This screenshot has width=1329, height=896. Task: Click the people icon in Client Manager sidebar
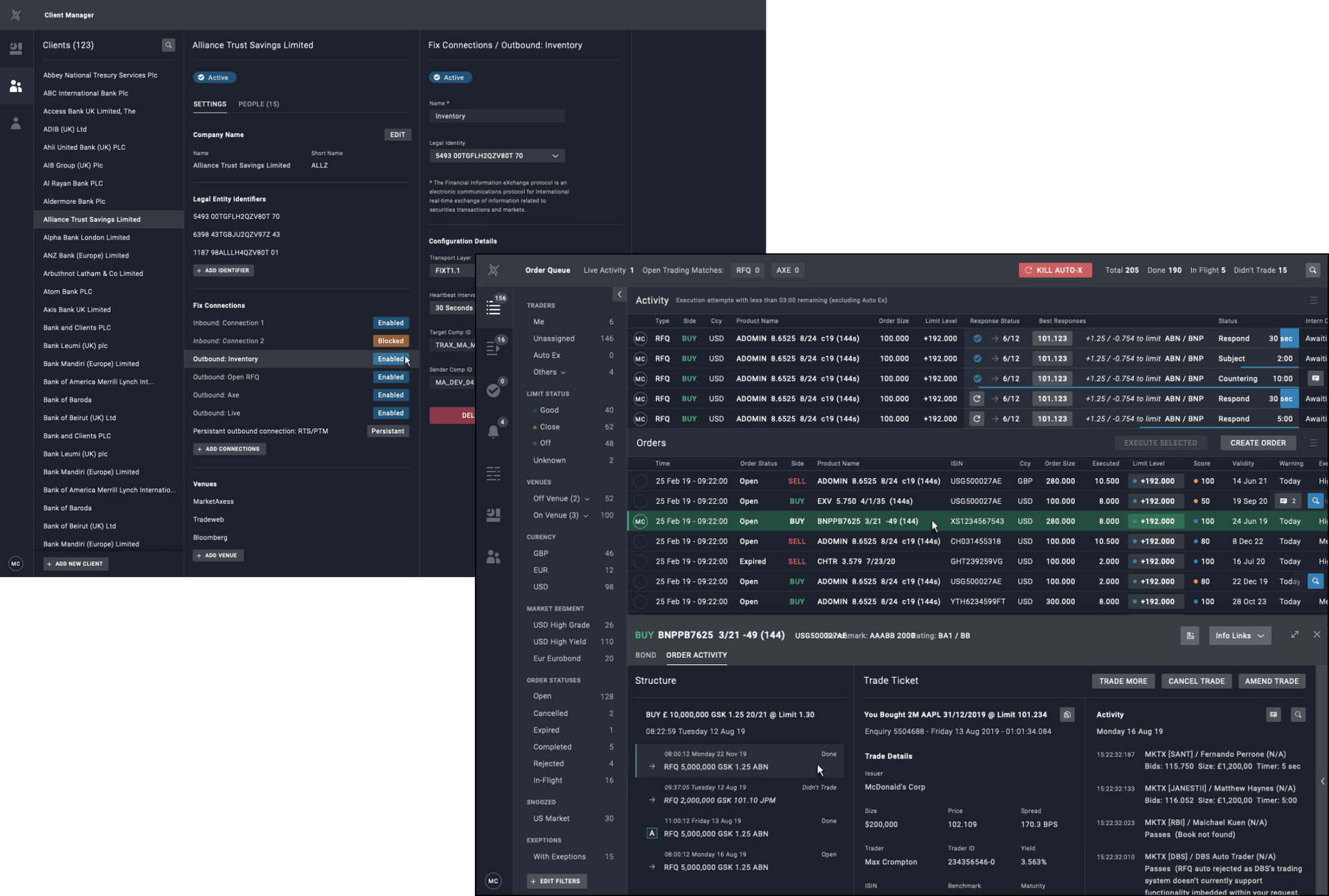(x=16, y=86)
